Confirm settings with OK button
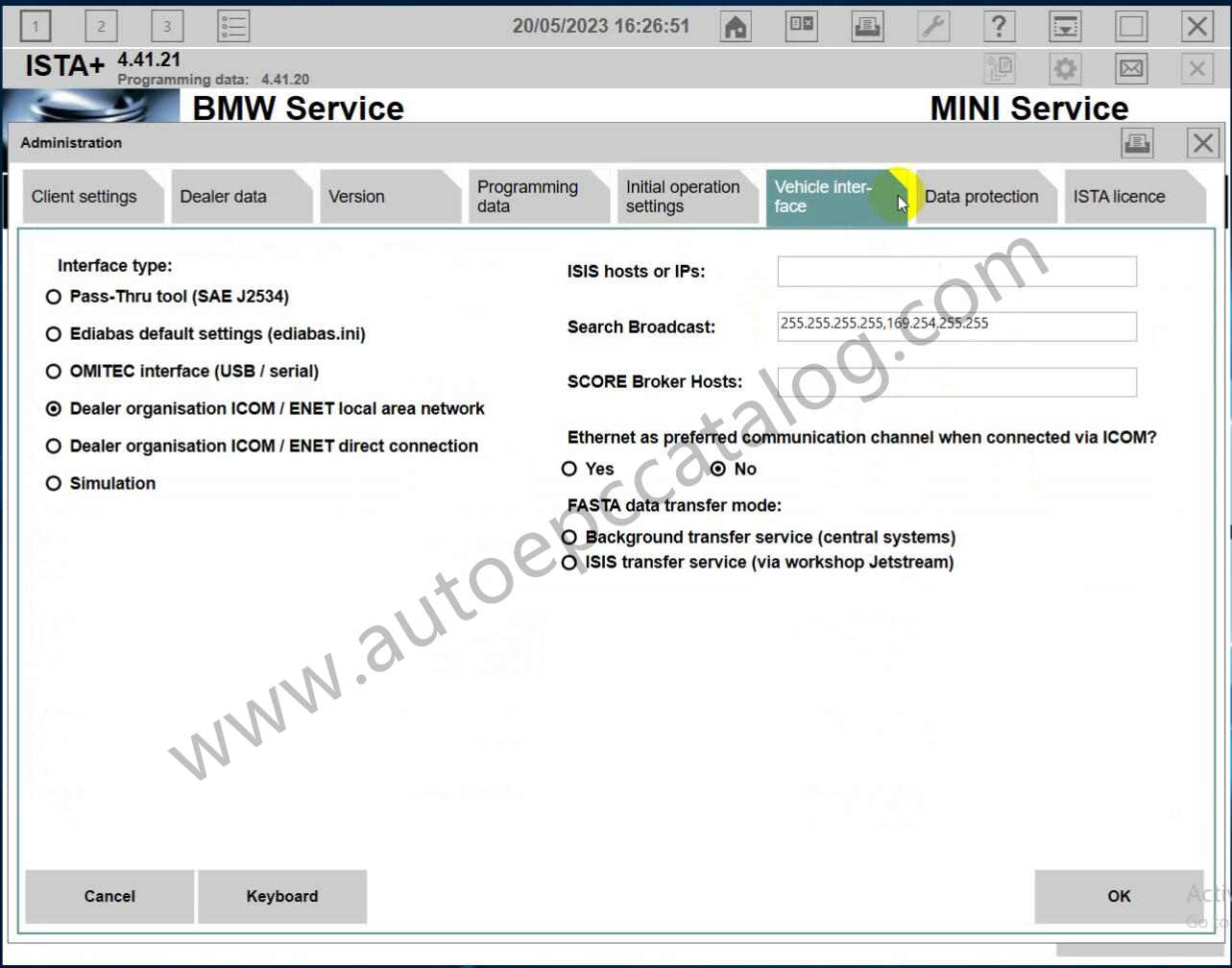Screen dimensions: 1232x968 click(x=1119, y=896)
